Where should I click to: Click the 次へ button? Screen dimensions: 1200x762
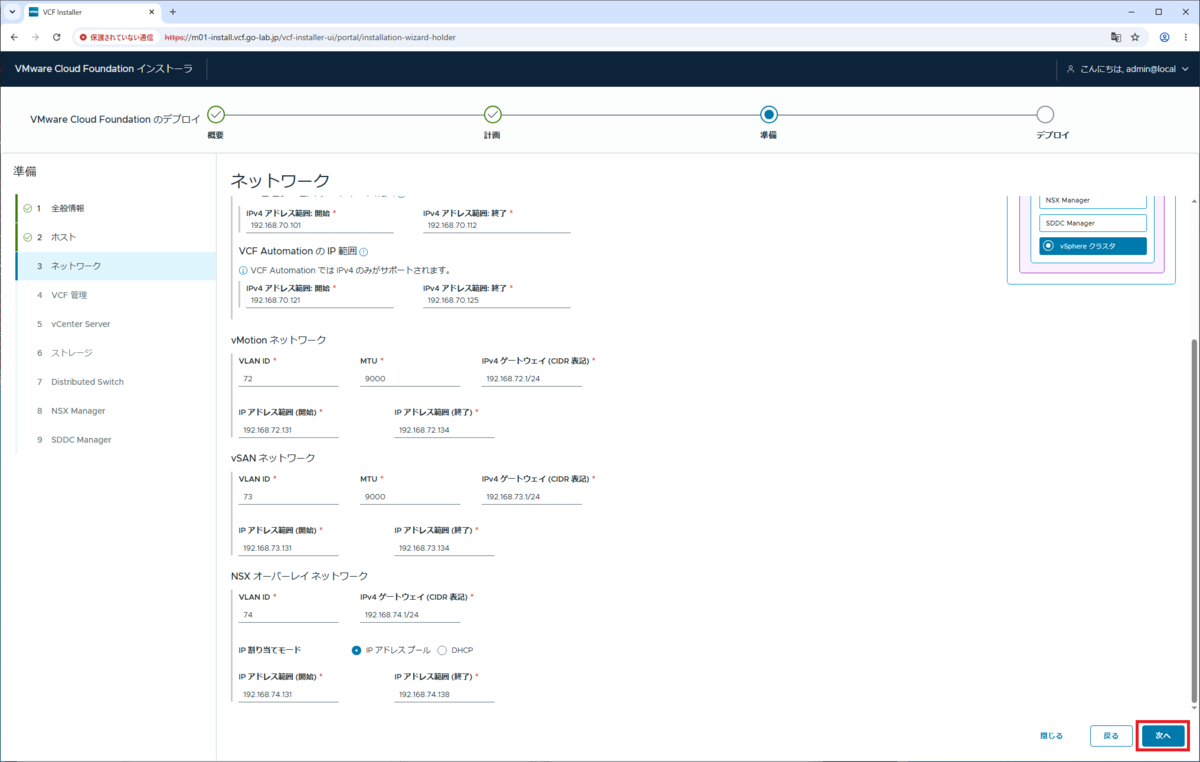pos(1163,735)
